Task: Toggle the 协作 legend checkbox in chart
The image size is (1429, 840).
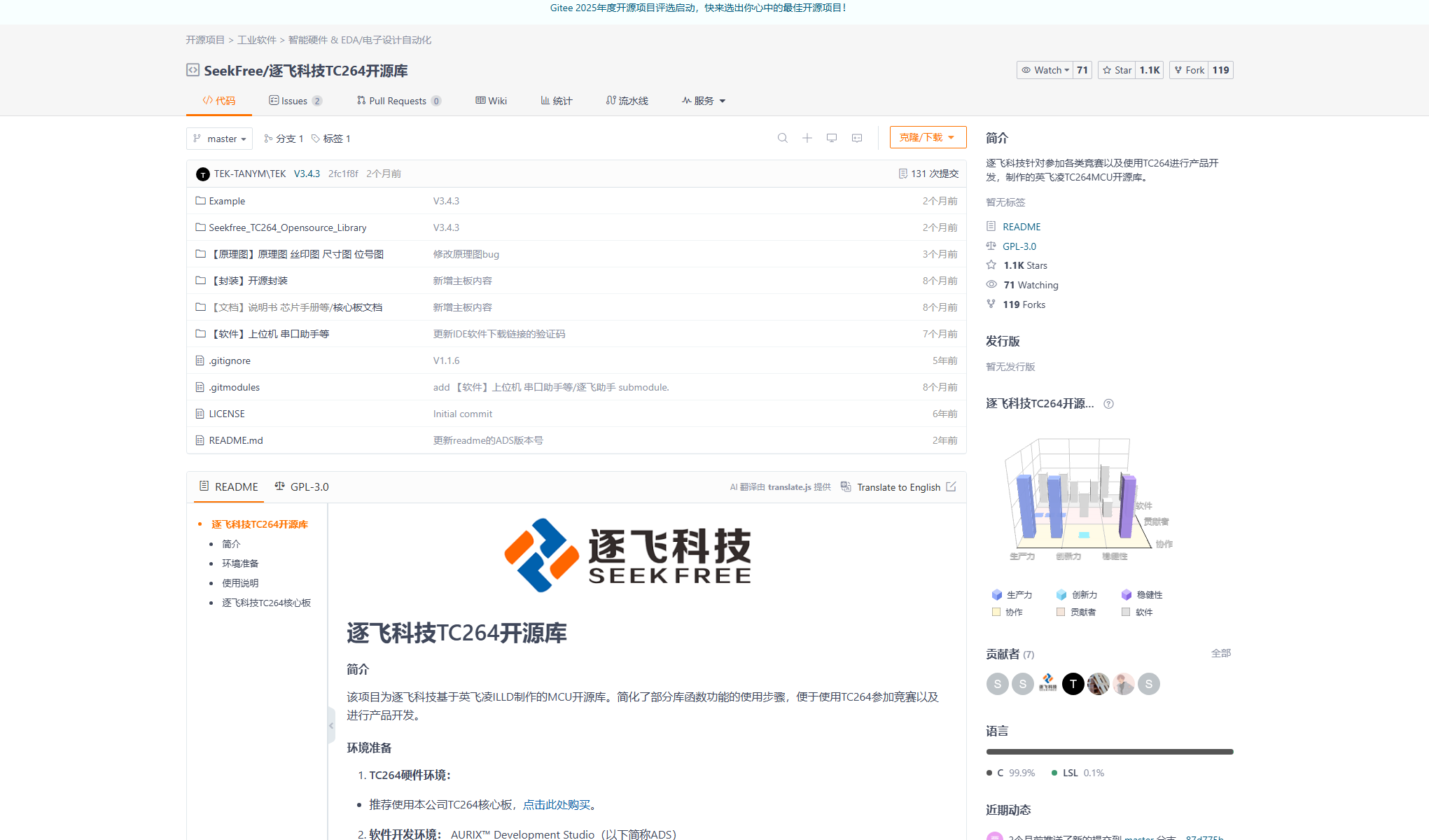Action: click(x=996, y=612)
